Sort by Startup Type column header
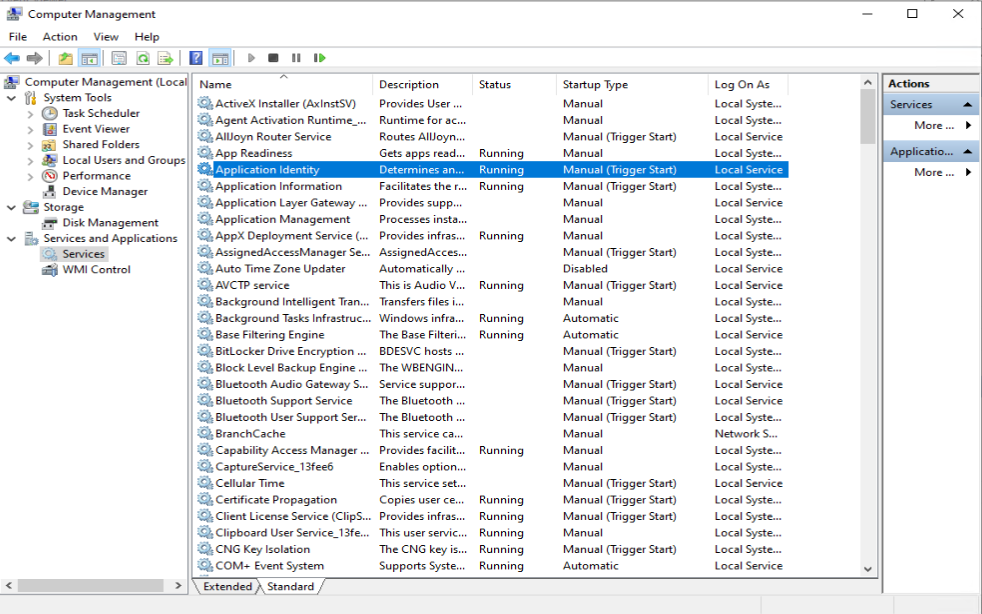This screenshot has width=982, height=614. pyautogui.click(x=632, y=85)
